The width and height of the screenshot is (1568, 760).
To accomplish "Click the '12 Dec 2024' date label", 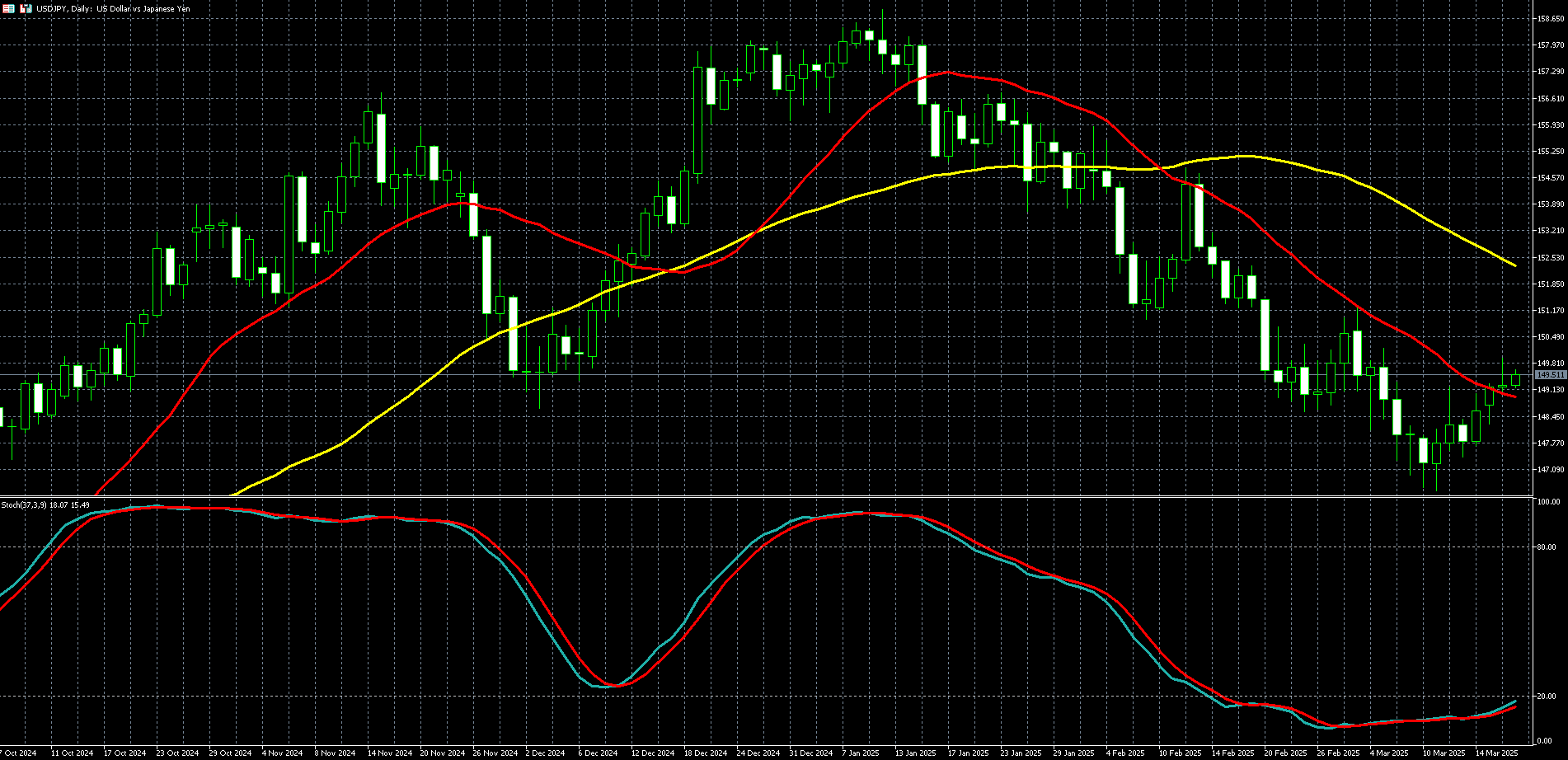I will [652, 753].
